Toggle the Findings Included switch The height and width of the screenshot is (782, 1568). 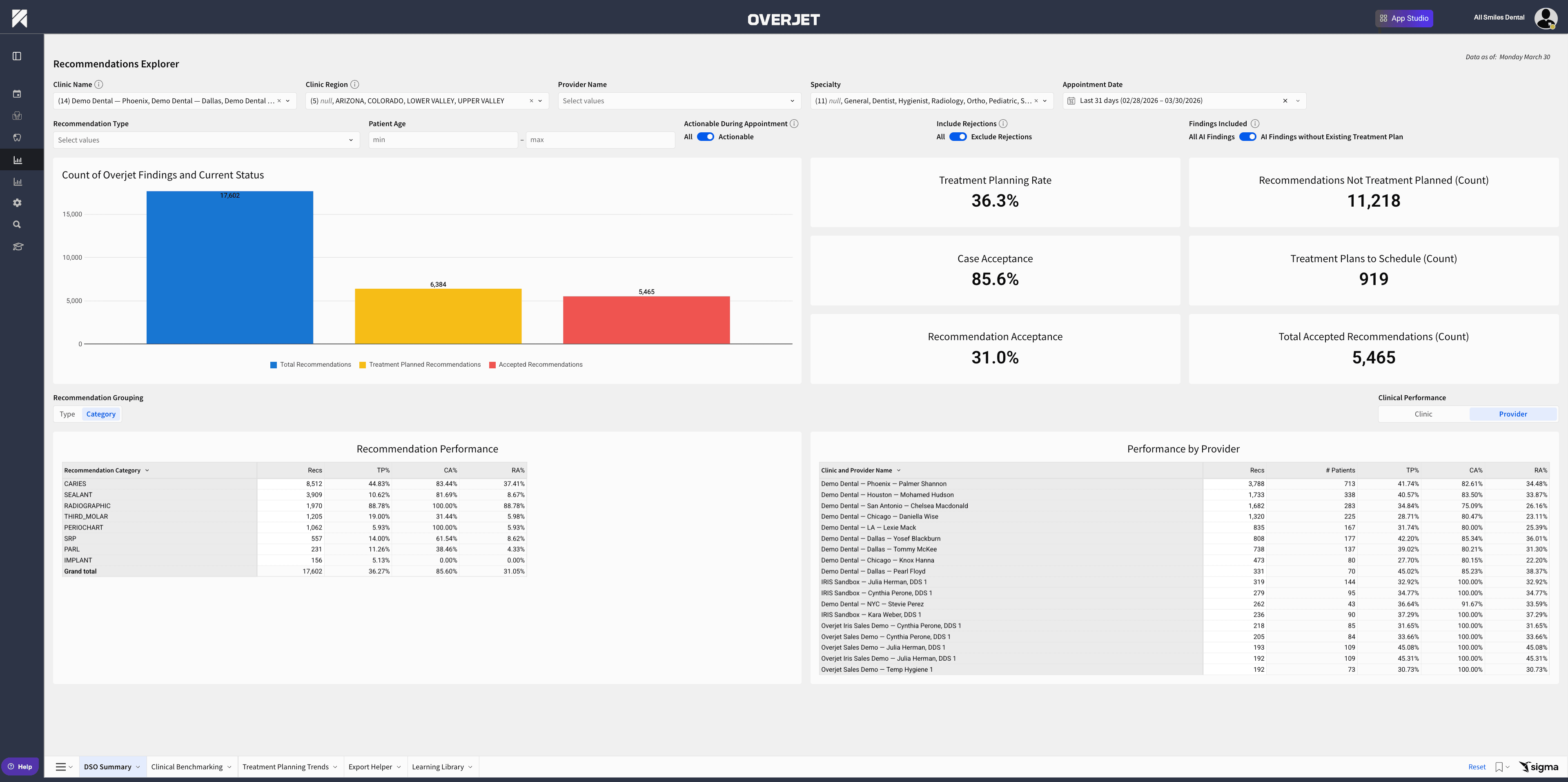pos(1247,137)
